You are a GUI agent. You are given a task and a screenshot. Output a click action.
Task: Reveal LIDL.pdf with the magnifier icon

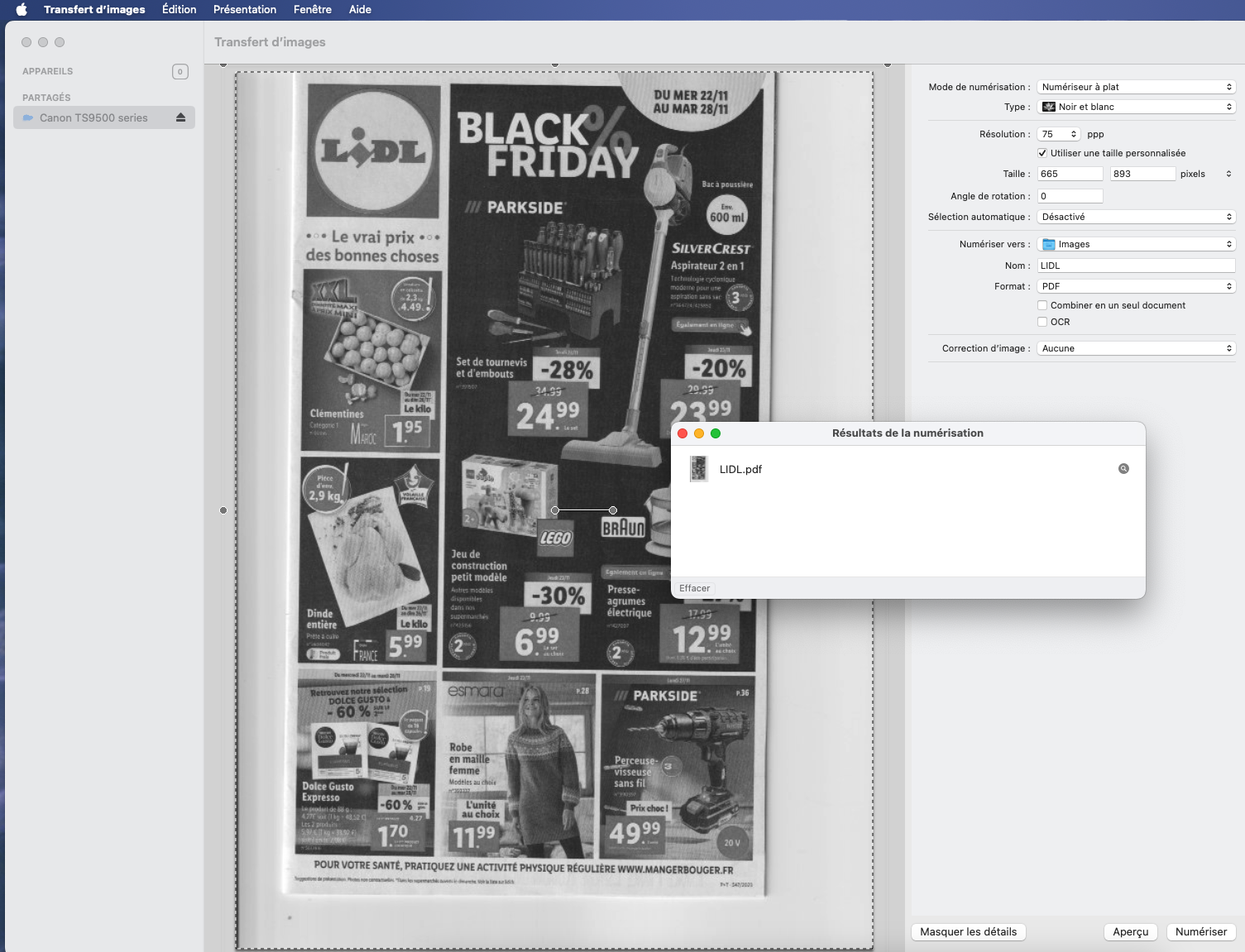pyautogui.click(x=1123, y=469)
